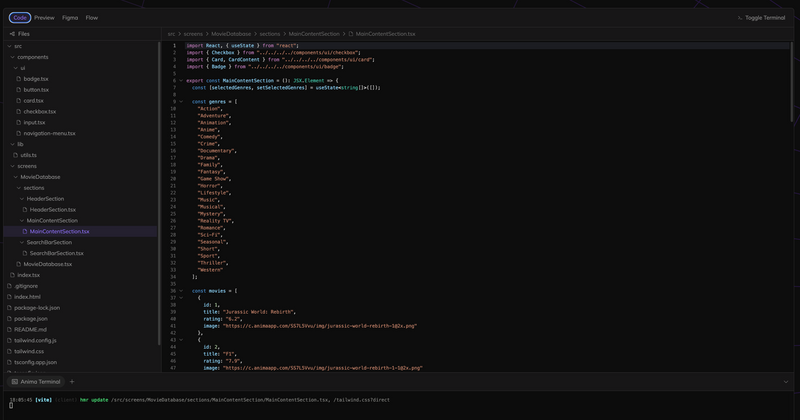Collapse the MovieDatabase folder
Viewport: 800px width, 420px height.
pos(16,177)
